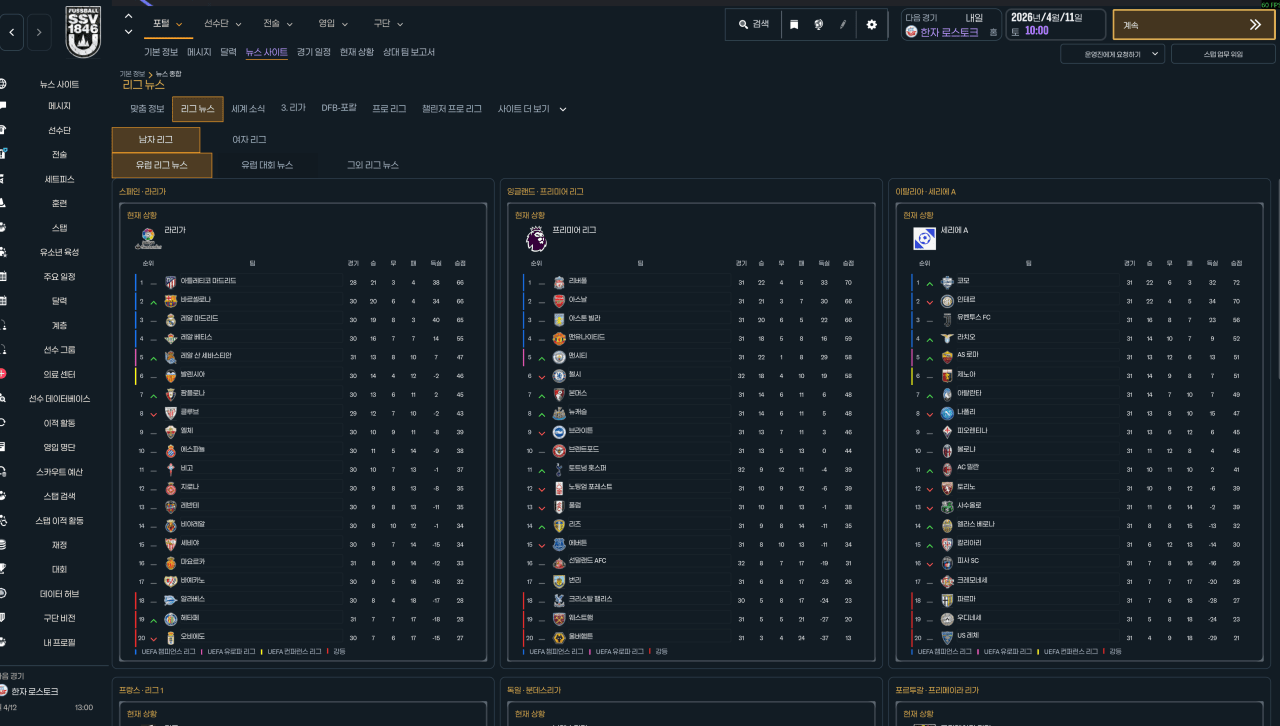1280x726 pixels.
Task: Open settings with the gear icon
Action: point(871,24)
